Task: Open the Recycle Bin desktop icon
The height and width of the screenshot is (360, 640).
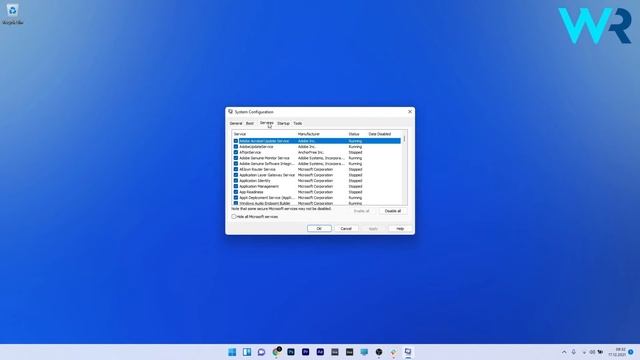Action: click(12, 13)
